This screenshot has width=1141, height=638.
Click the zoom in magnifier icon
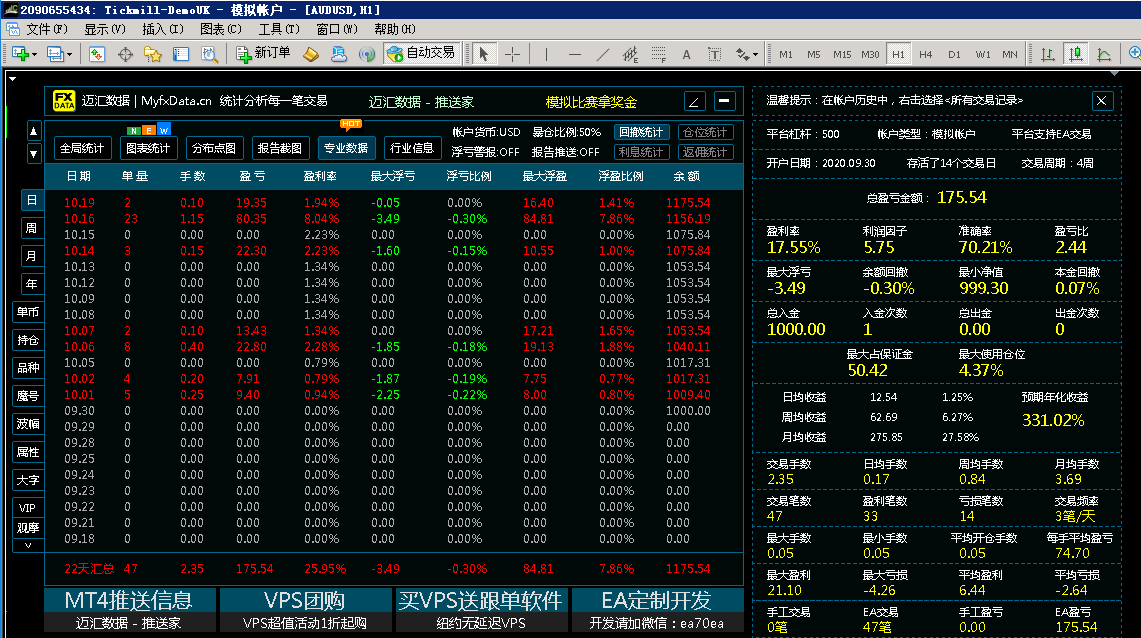pos(1134,54)
